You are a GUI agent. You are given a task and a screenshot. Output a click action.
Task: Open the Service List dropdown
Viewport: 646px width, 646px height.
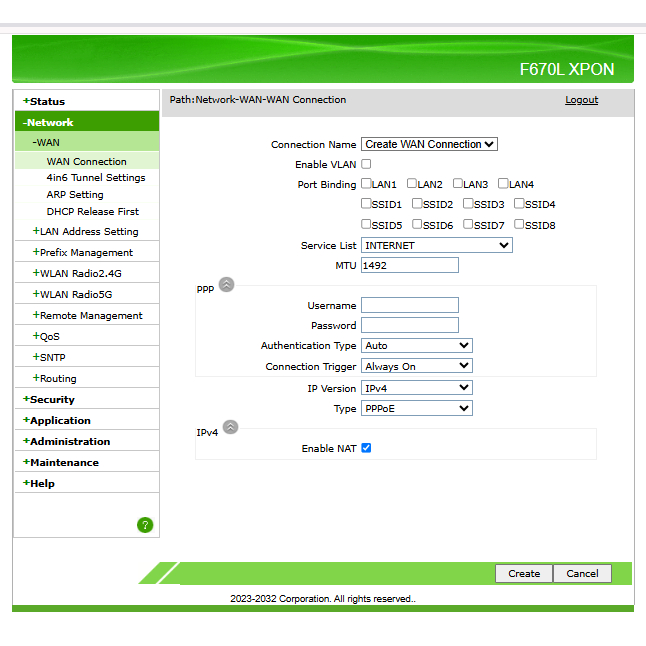(x=436, y=245)
